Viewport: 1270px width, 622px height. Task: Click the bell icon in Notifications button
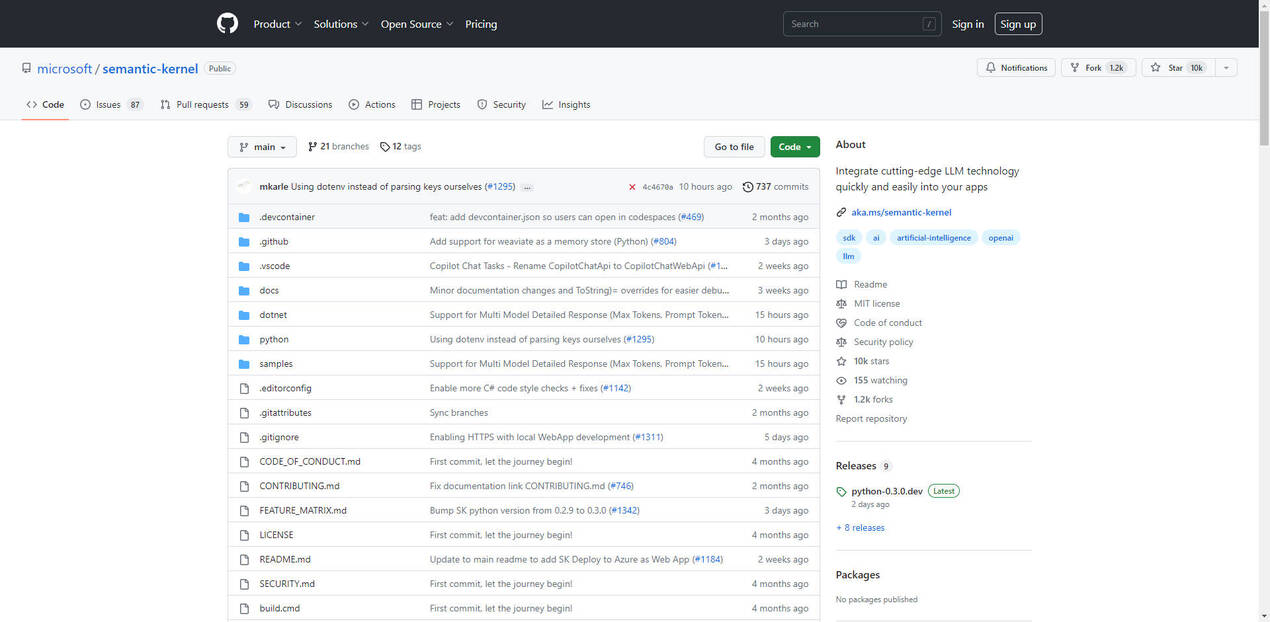pos(990,68)
